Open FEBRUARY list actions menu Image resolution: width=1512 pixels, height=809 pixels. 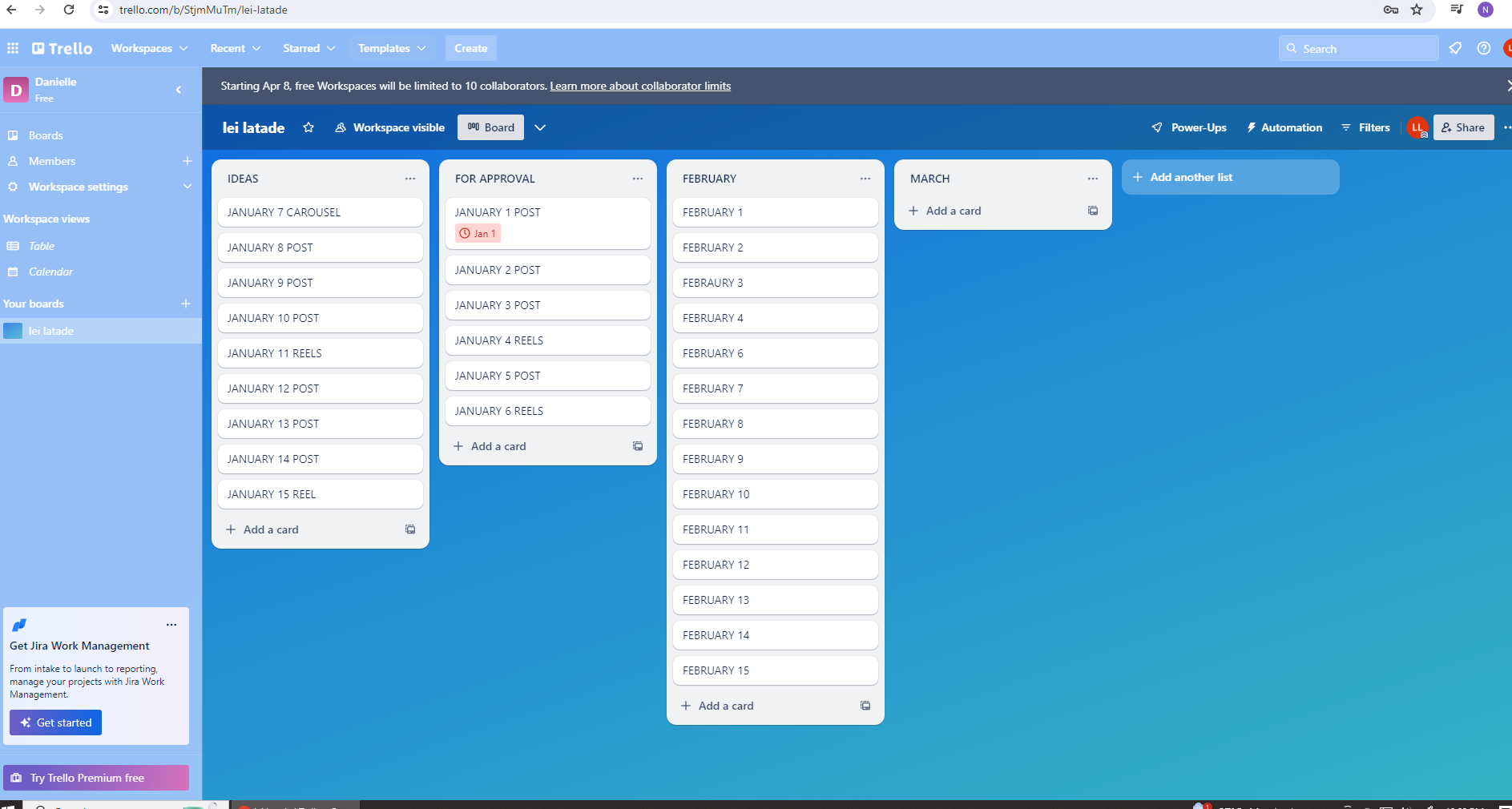865,179
